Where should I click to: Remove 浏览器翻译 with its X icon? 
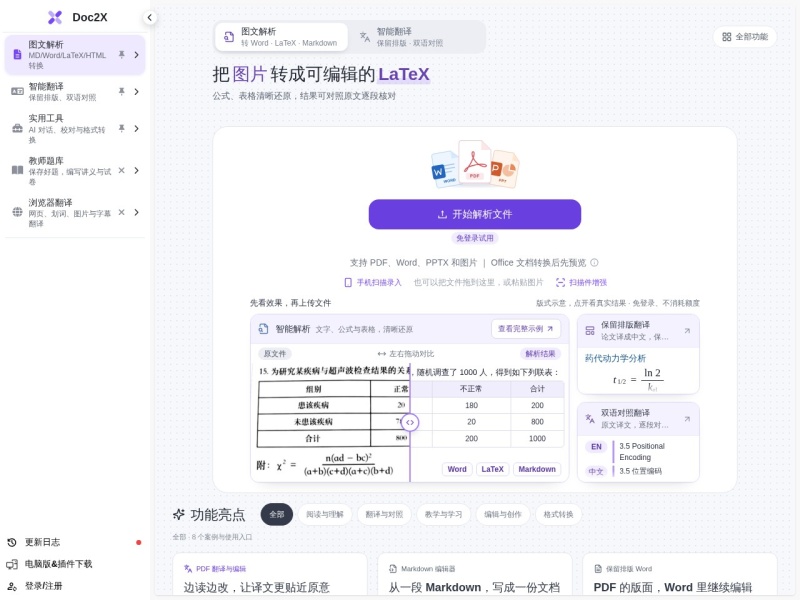(121, 212)
